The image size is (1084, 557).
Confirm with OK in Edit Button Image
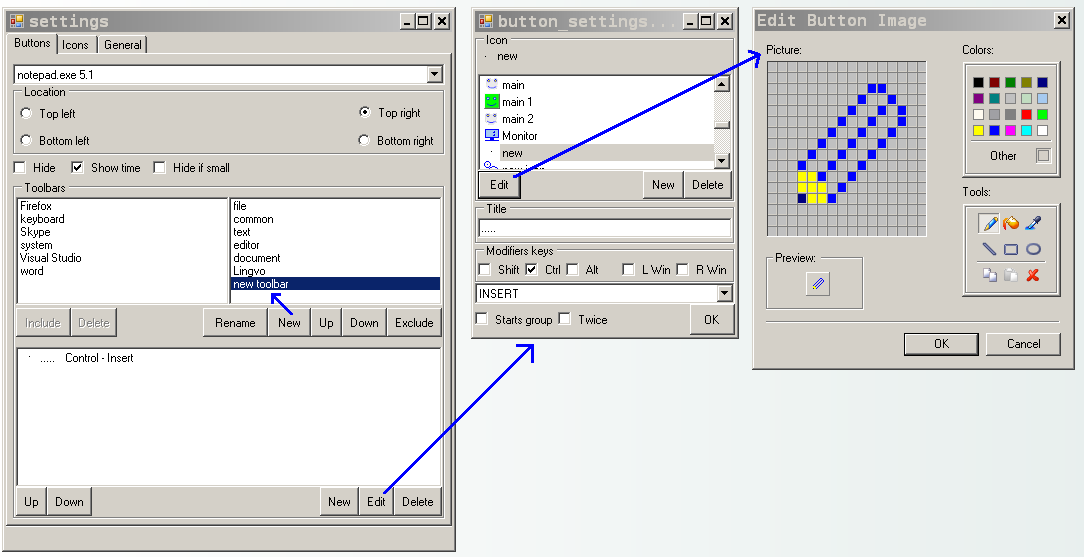pos(941,343)
